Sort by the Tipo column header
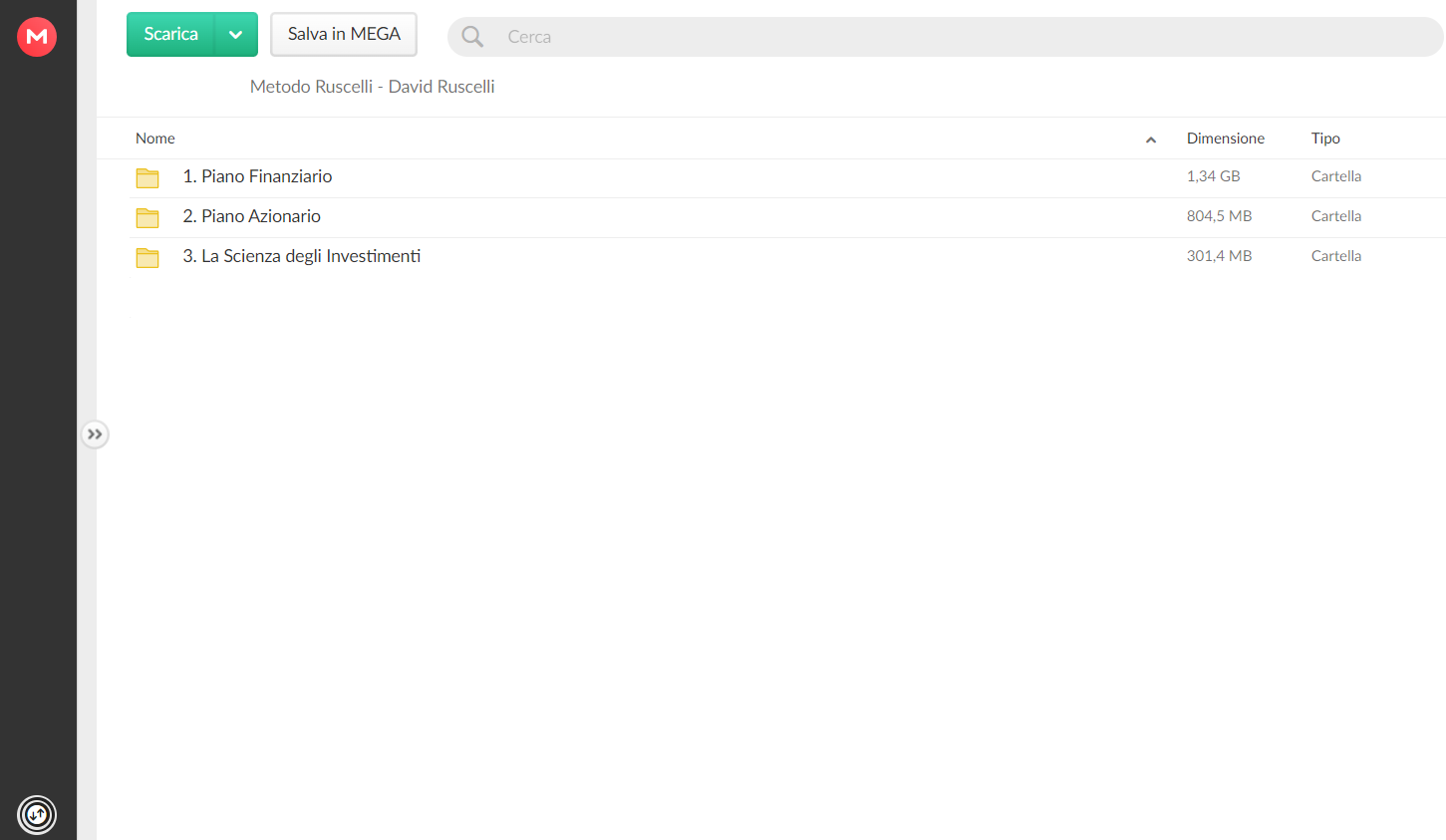The width and height of the screenshot is (1446, 840). coord(1325,139)
